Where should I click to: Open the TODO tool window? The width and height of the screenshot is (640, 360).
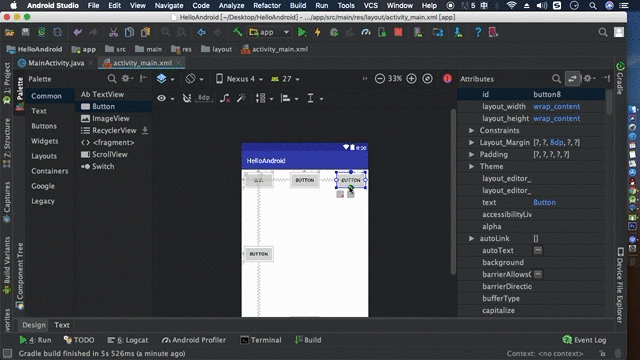point(79,340)
